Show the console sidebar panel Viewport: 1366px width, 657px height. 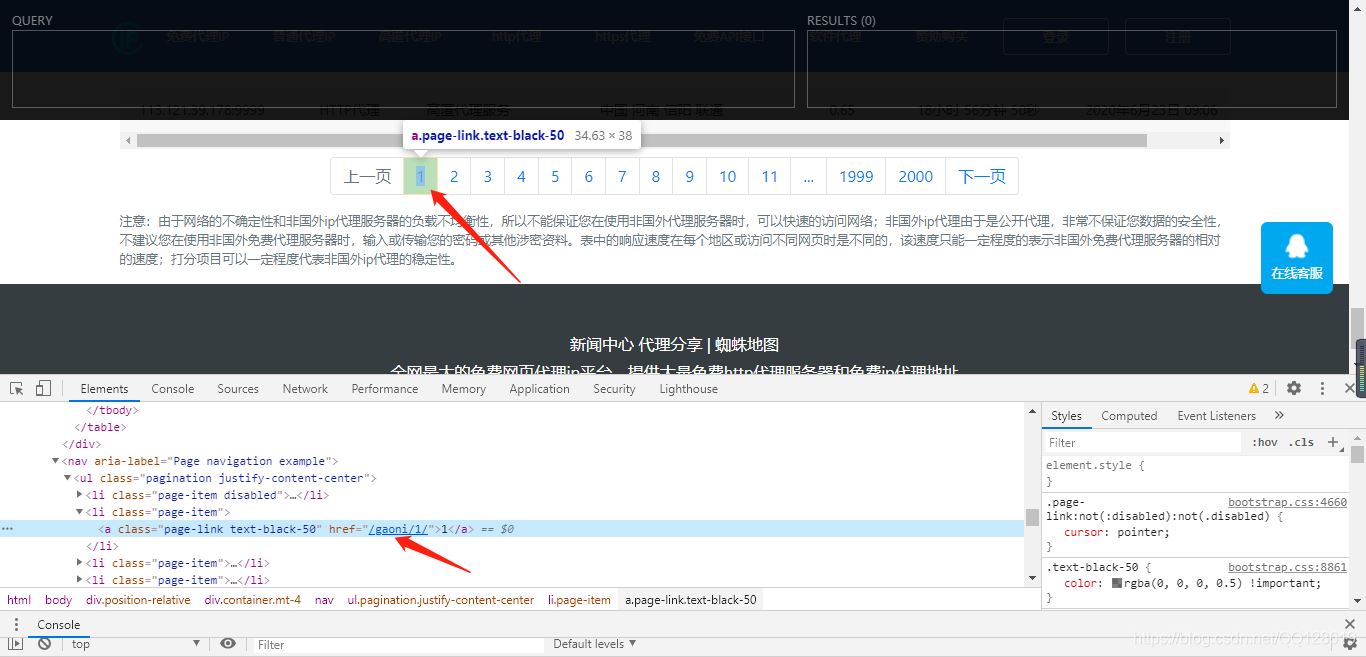tap(15, 644)
